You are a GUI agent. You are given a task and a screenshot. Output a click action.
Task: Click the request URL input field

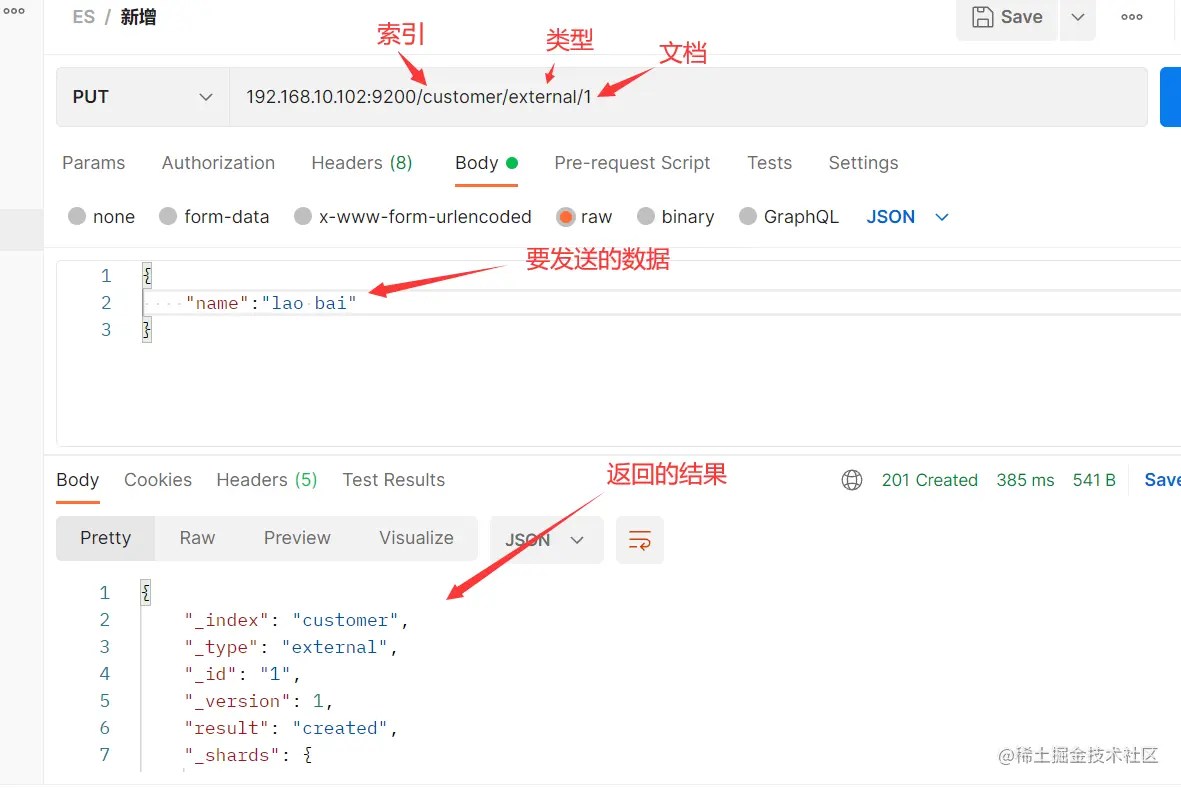(x=688, y=97)
